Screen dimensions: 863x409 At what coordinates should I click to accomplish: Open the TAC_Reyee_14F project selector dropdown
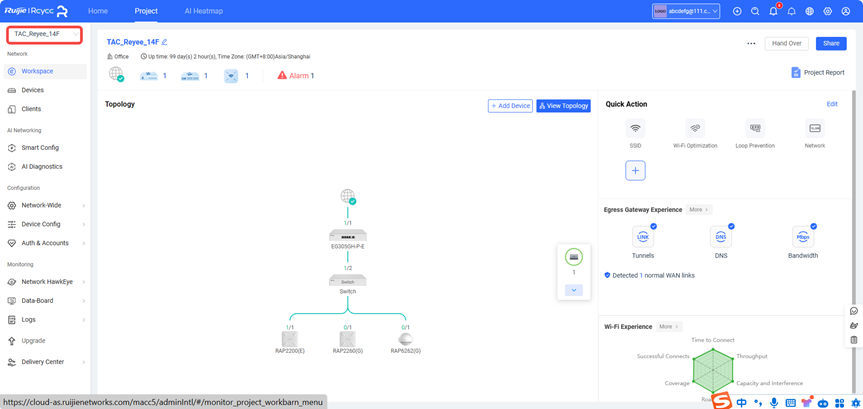pos(45,34)
